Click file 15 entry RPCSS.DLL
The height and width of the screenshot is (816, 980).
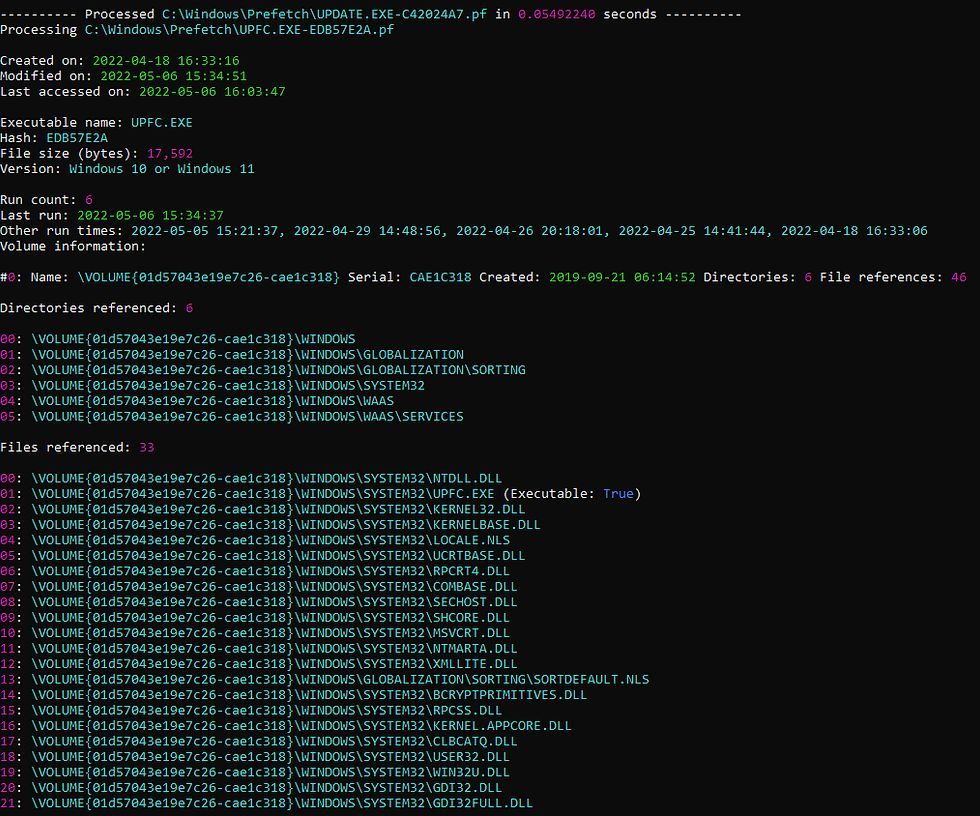click(x=251, y=710)
